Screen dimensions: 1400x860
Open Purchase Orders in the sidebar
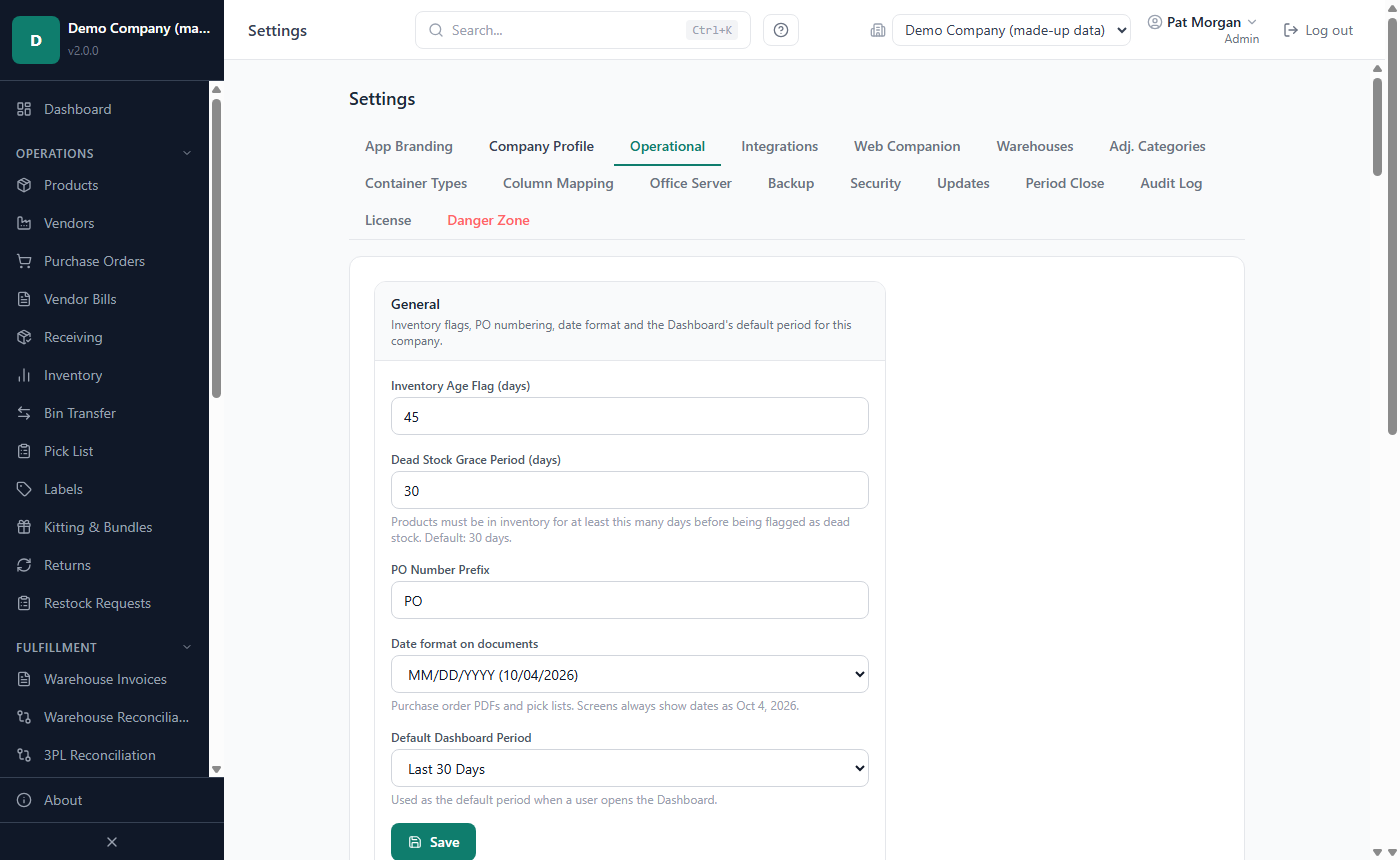pos(105,261)
